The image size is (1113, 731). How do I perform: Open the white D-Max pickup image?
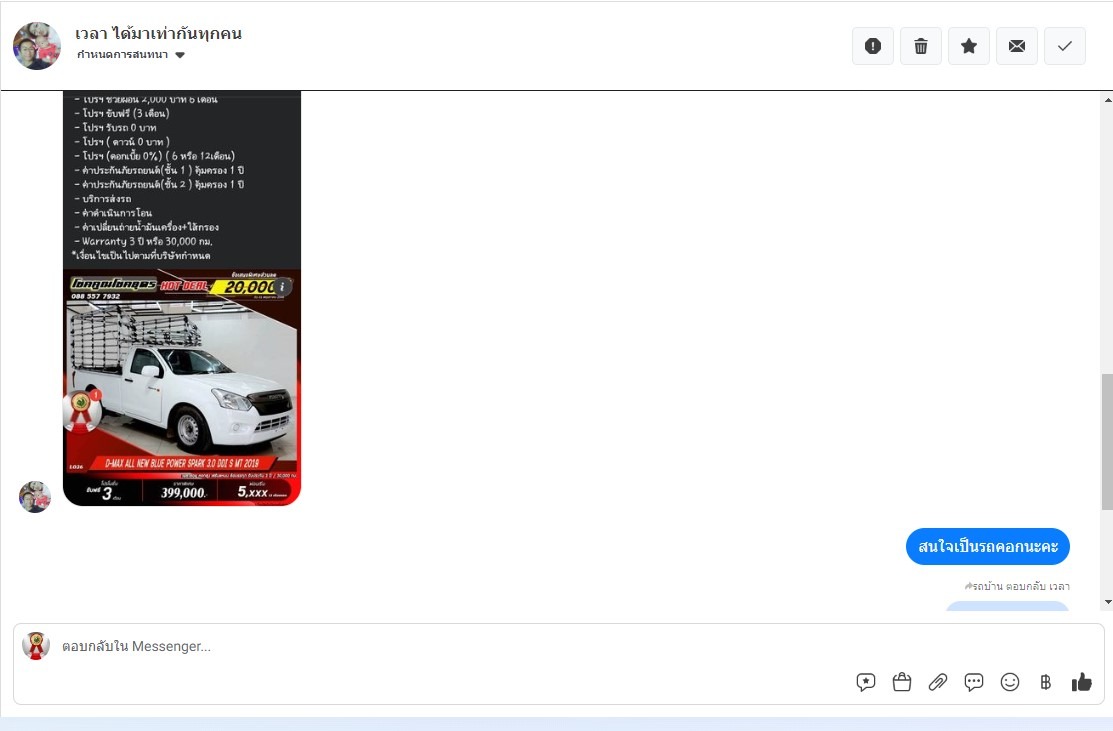pyautogui.click(x=182, y=388)
